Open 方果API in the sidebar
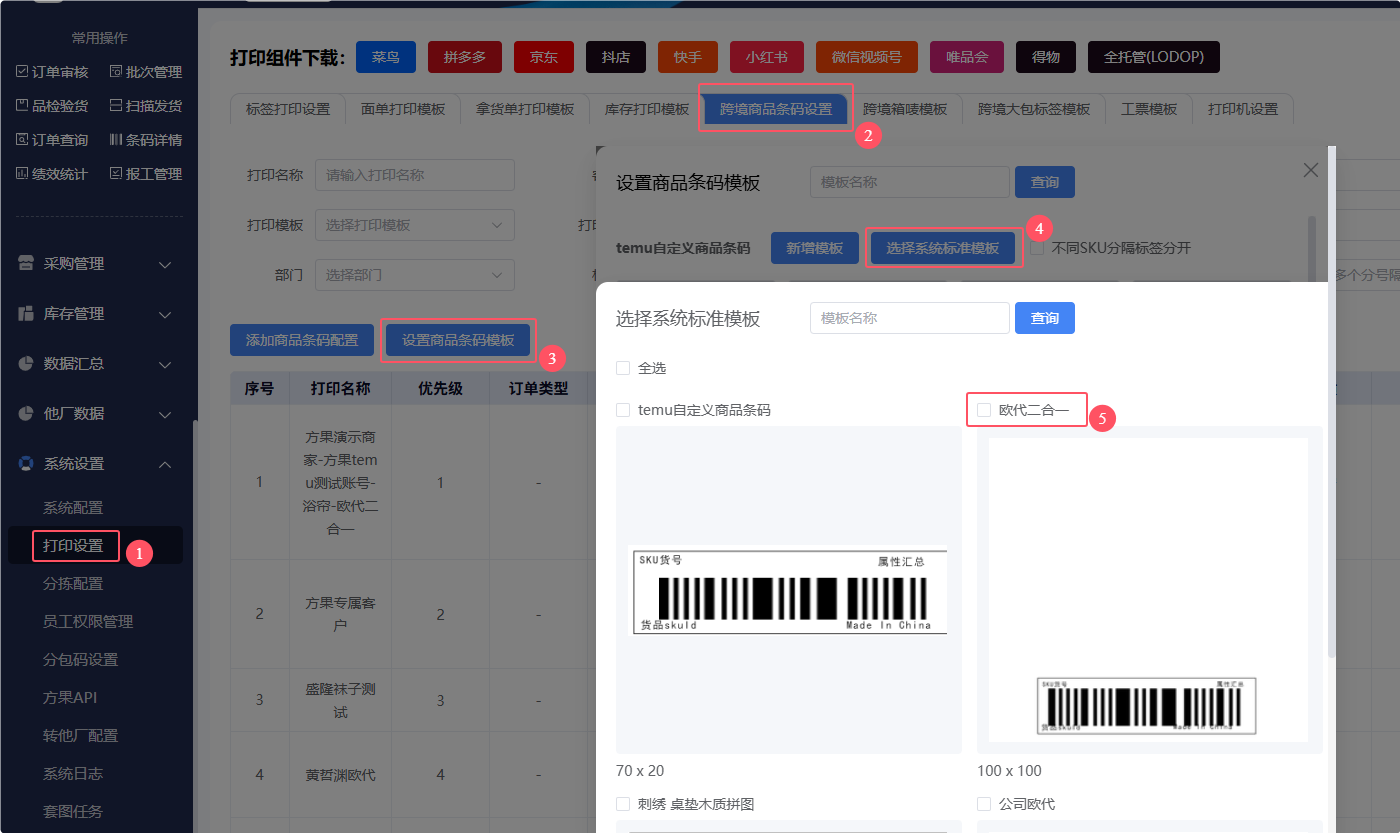Screen dimensions: 1400x833 (x=70, y=698)
